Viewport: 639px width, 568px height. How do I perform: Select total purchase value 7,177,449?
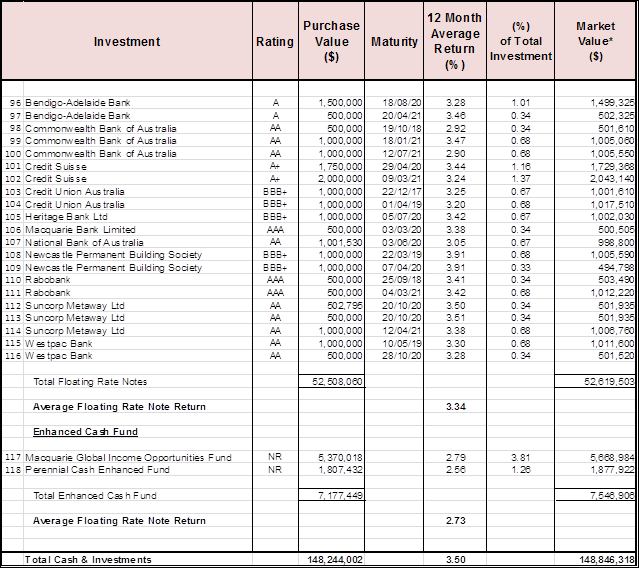click(340, 496)
